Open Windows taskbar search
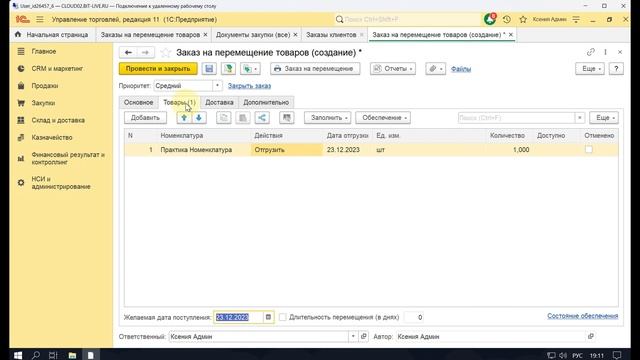Image resolution: width=640 pixels, height=360 pixels. click(x=36, y=355)
